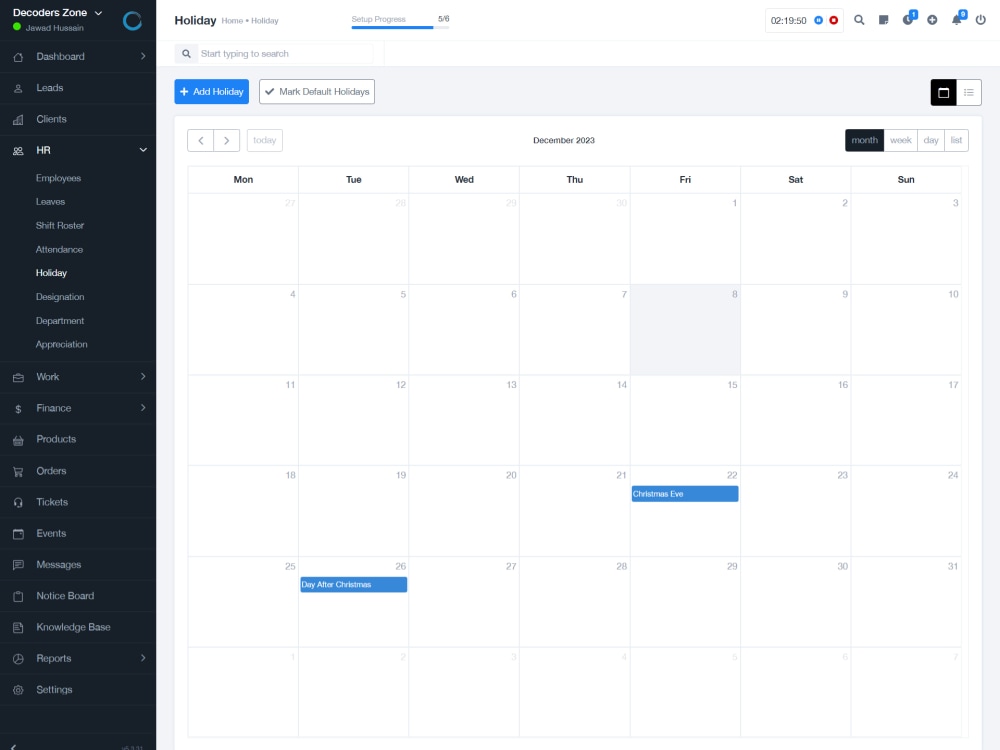Click the Holiday sidebar item
Viewport: 1000px width, 750px height.
pos(51,273)
